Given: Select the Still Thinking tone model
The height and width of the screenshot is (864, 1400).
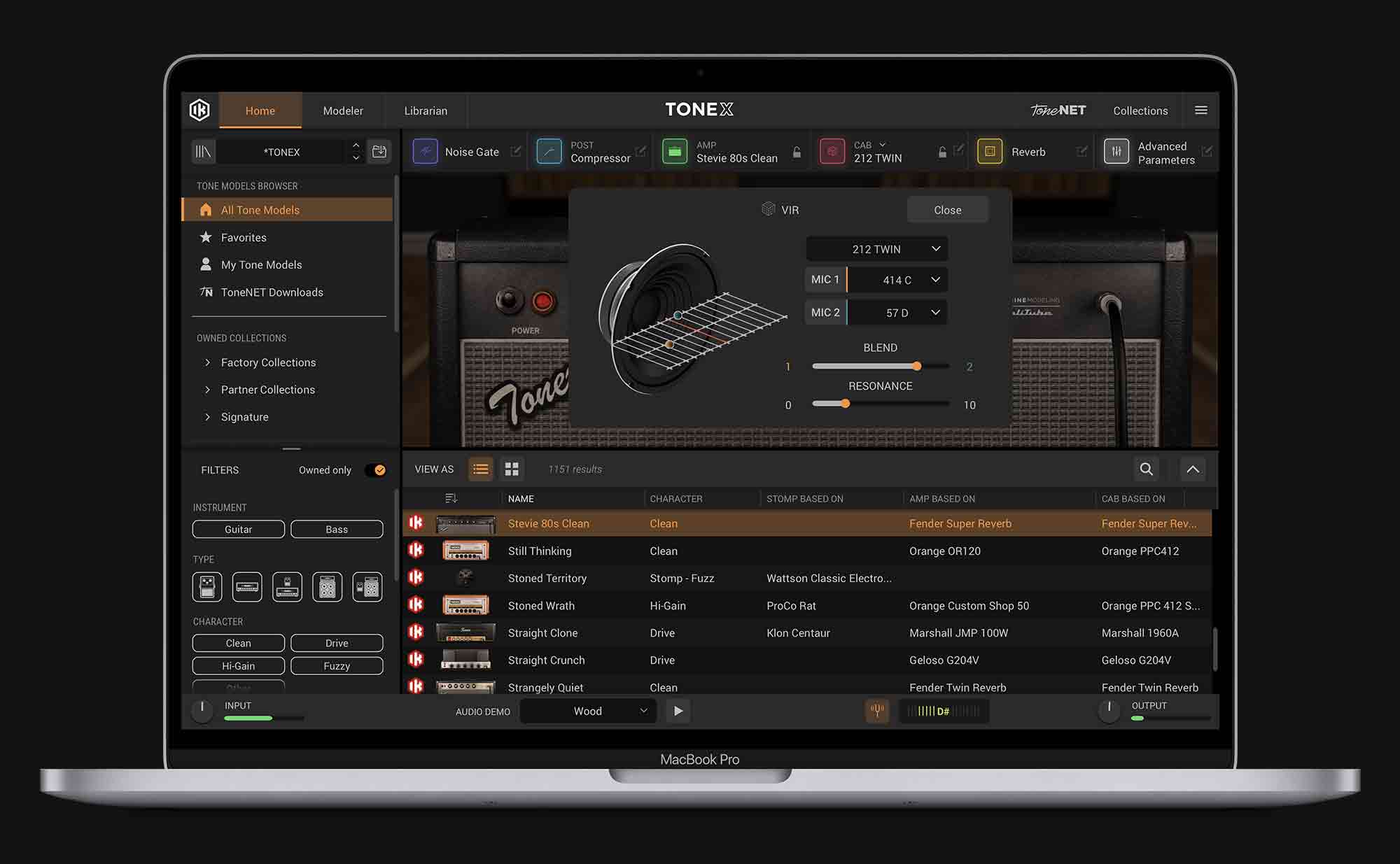Looking at the screenshot, I should coord(807,551).
